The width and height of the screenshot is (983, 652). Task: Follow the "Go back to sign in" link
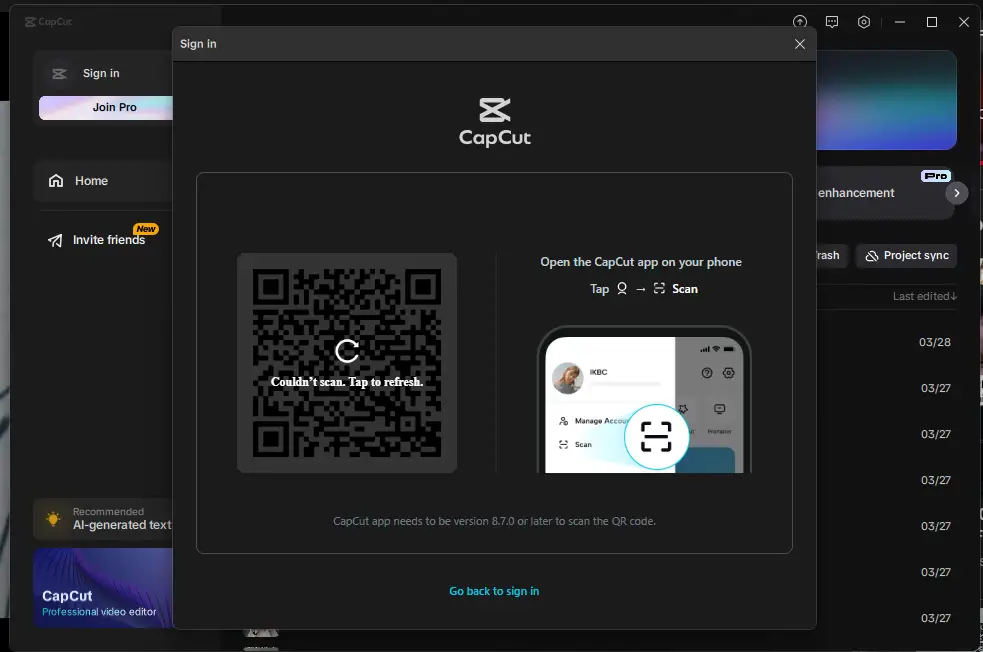494,591
